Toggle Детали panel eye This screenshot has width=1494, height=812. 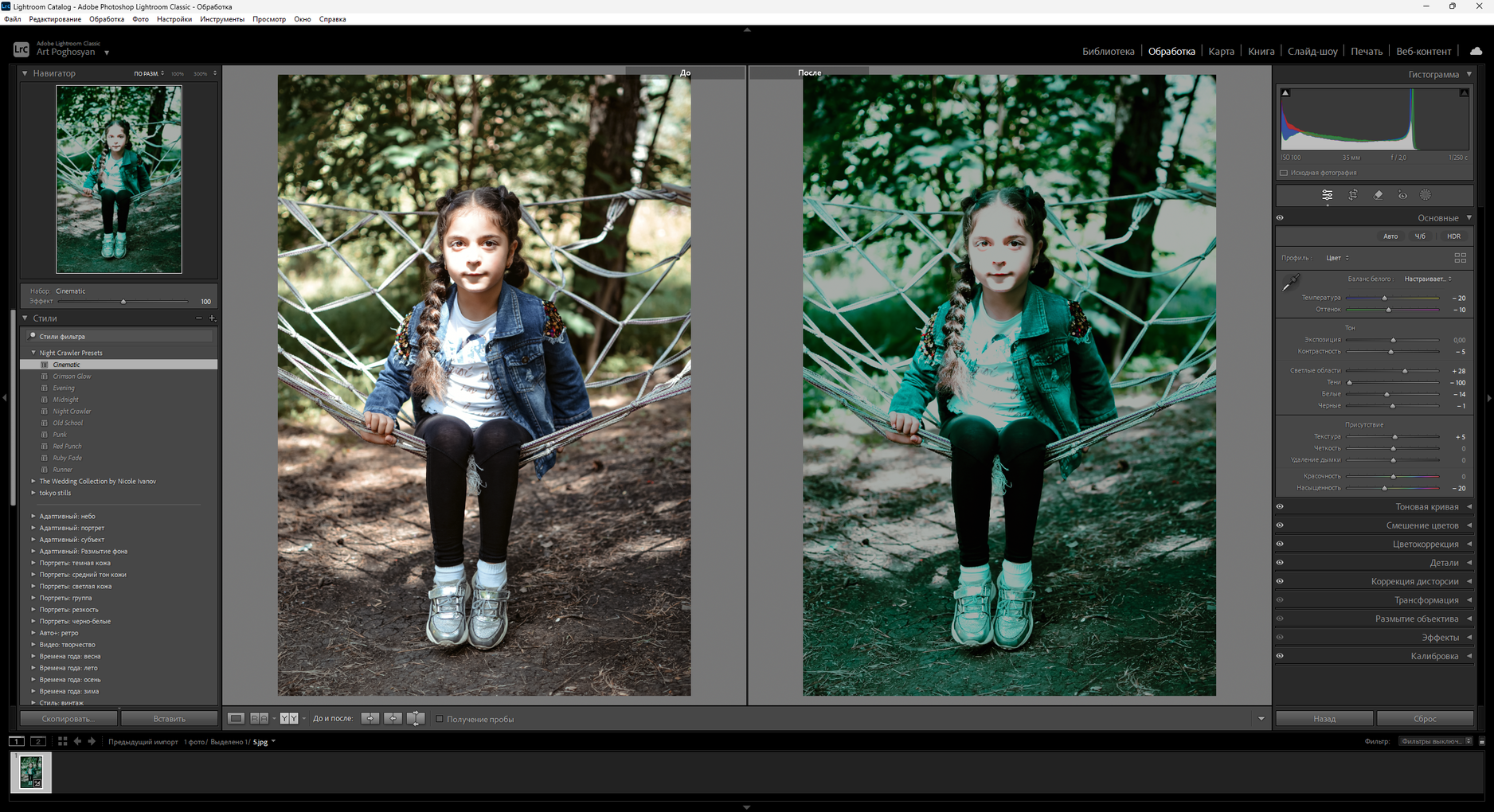pos(1280,563)
